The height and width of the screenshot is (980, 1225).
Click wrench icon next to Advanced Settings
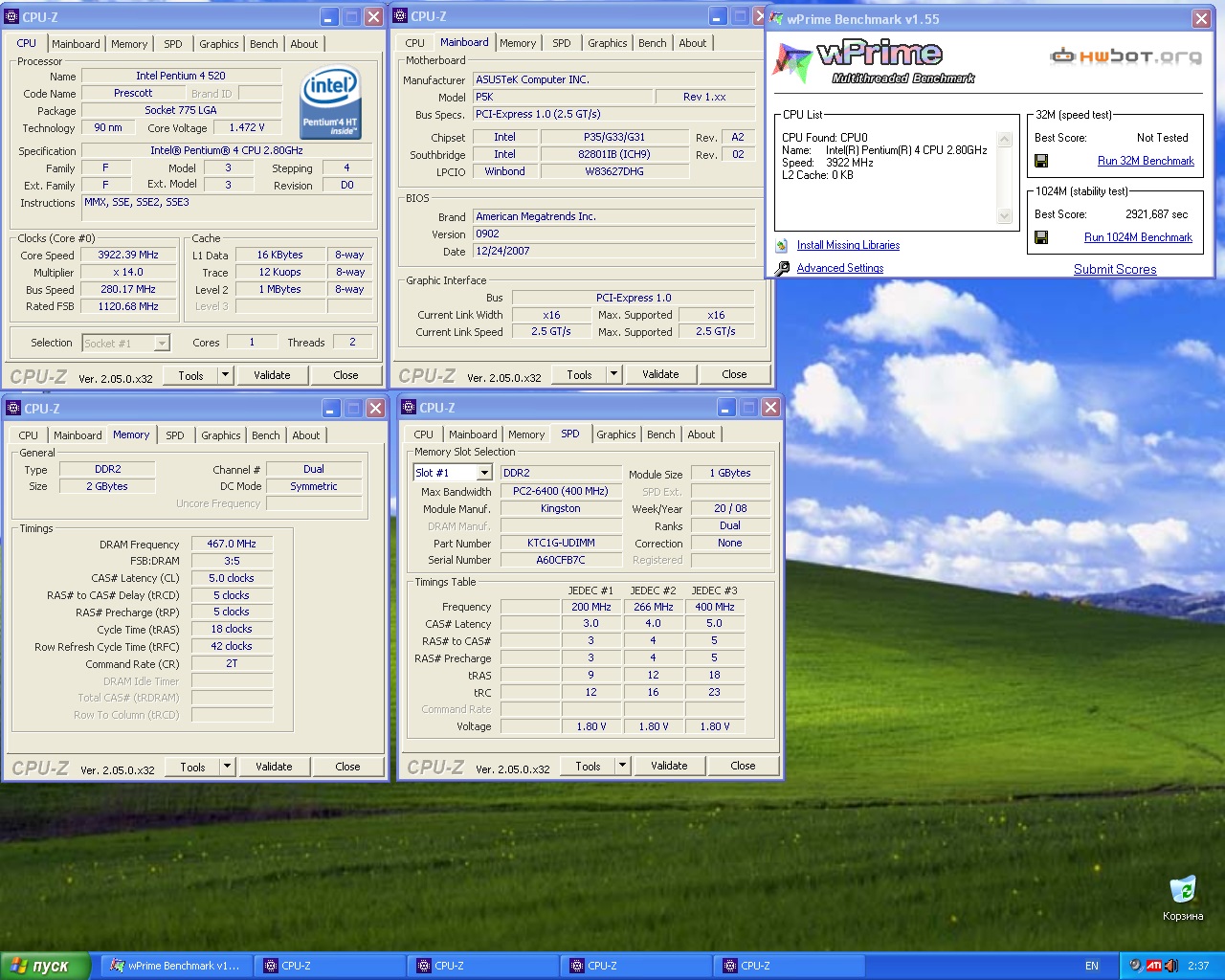(x=782, y=268)
